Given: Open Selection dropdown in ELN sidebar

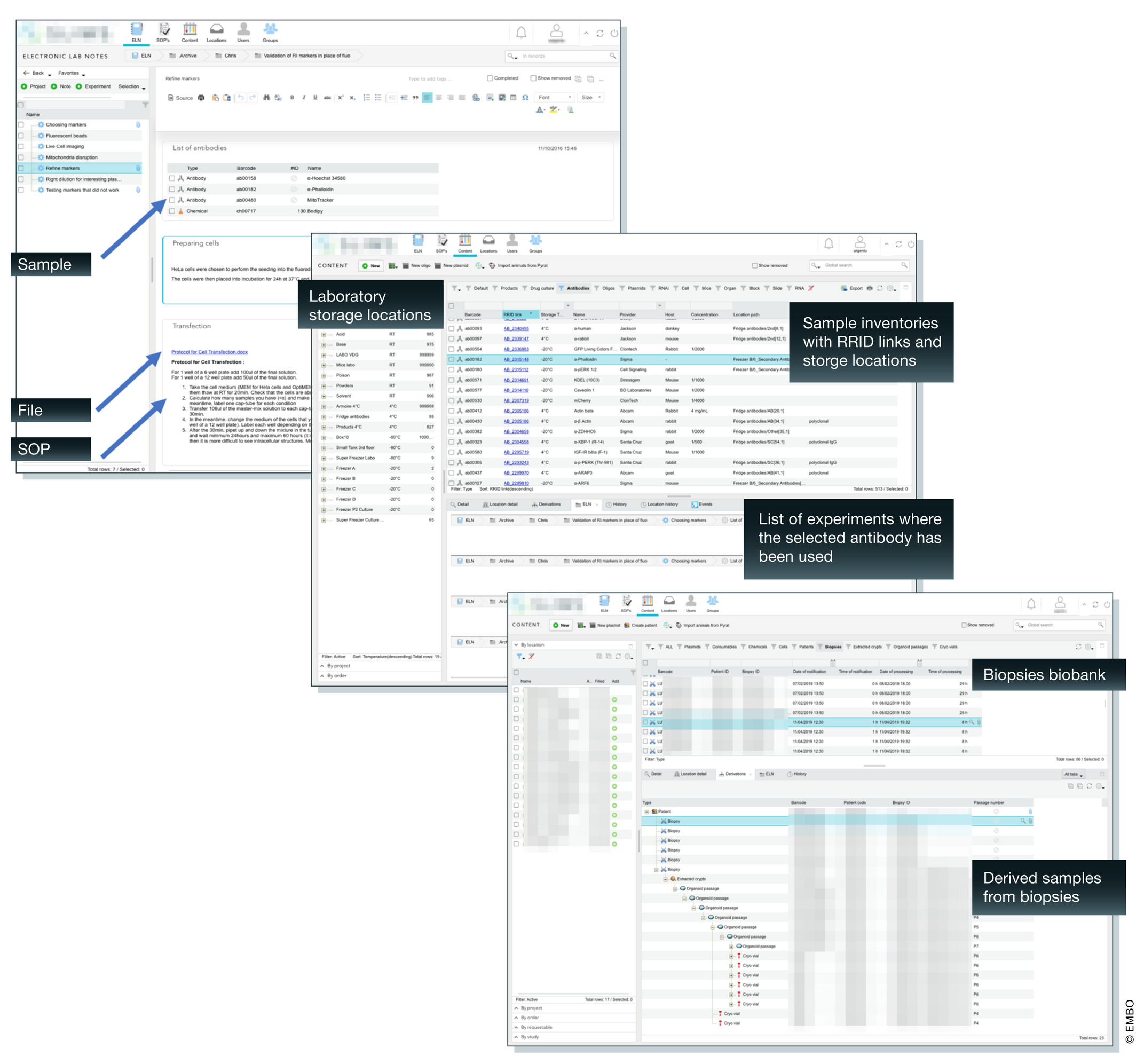Looking at the screenshot, I should point(131,87).
